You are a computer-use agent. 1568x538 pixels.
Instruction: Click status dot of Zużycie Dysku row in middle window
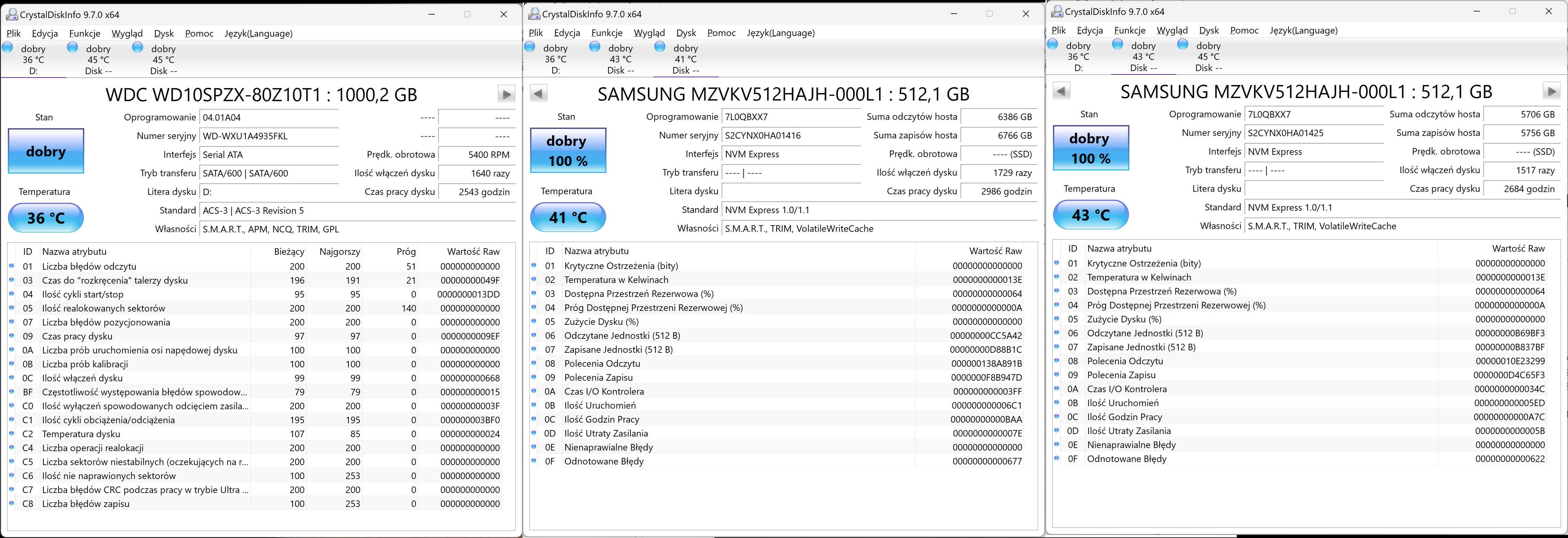[534, 321]
